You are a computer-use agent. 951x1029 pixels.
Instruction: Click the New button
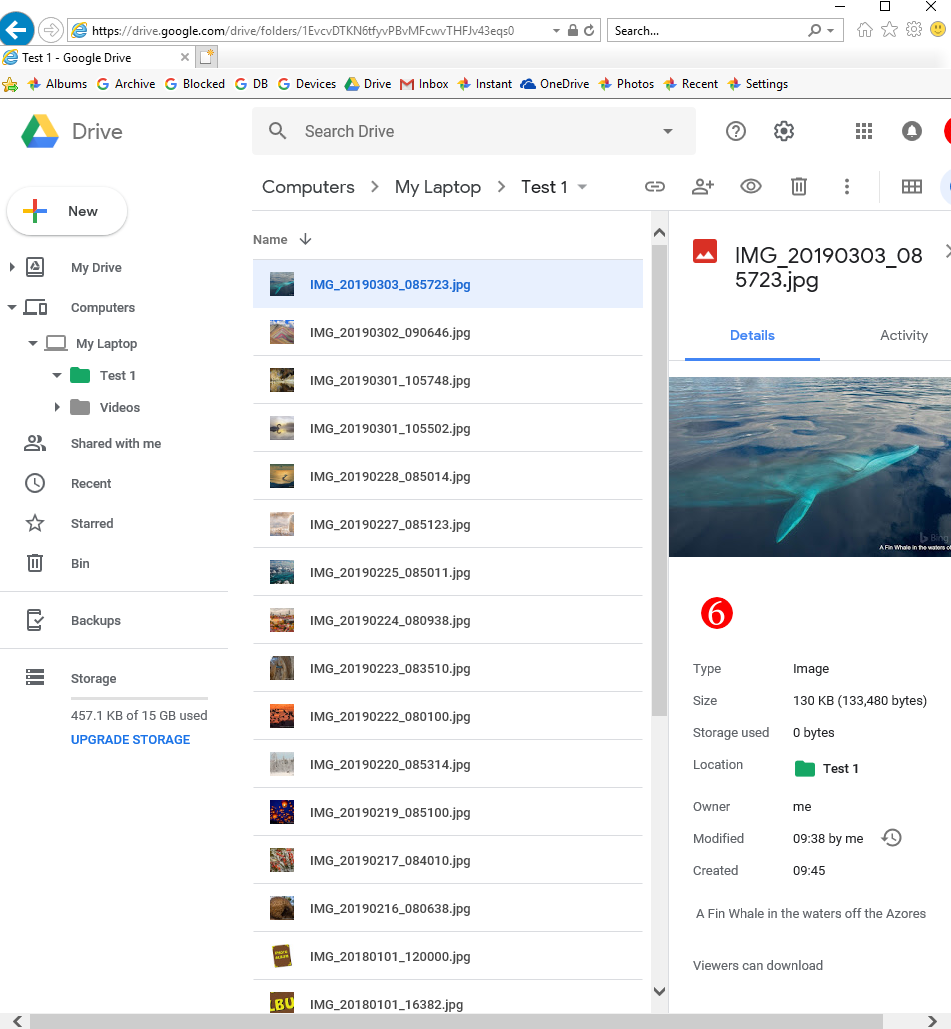coord(67,211)
